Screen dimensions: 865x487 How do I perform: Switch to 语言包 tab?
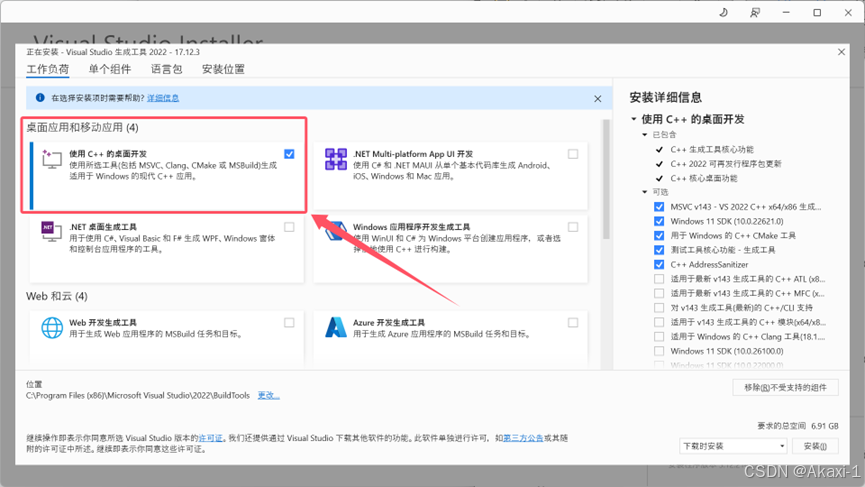point(167,69)
